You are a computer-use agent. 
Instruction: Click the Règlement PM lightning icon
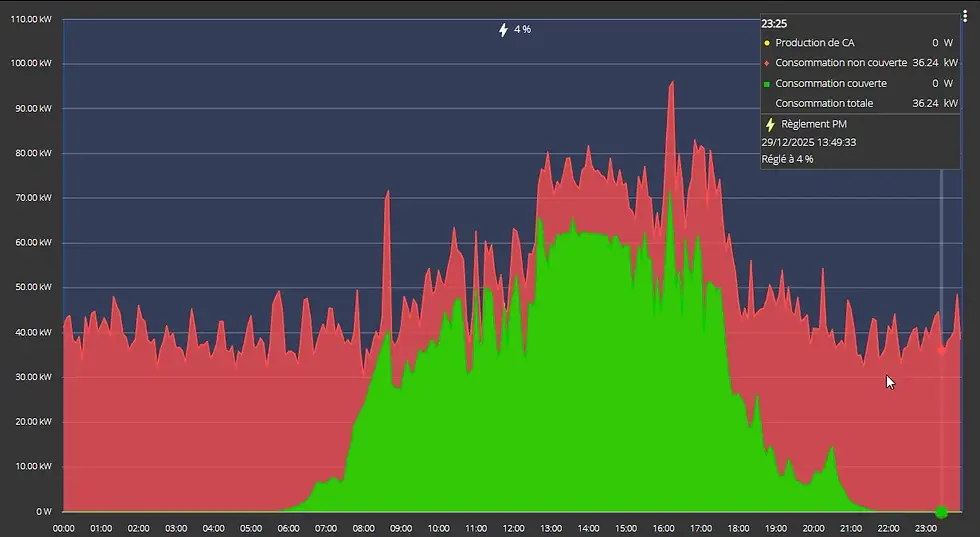point(770,124)
